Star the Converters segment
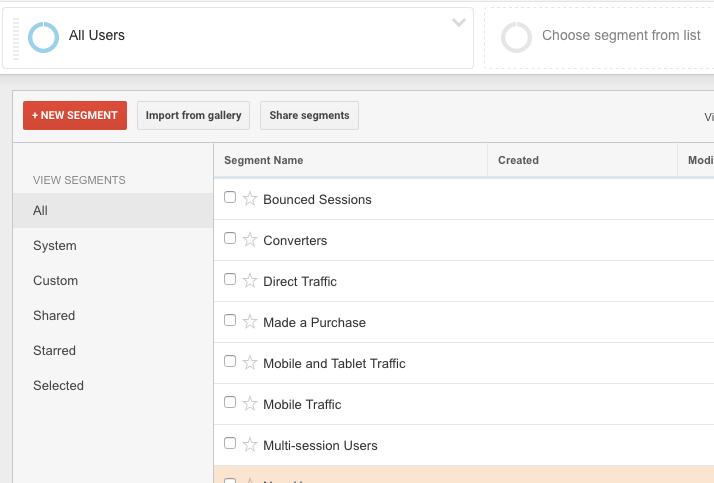Viewport: 714px width, 483px height. (x=250, y=240)
